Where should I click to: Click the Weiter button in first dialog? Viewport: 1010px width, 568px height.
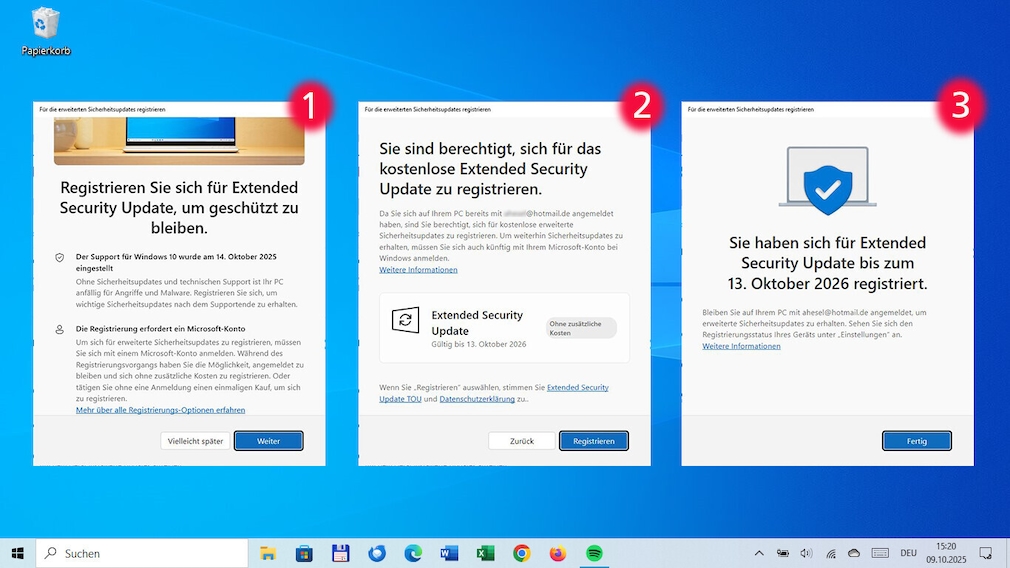click(x=268, y=441)
